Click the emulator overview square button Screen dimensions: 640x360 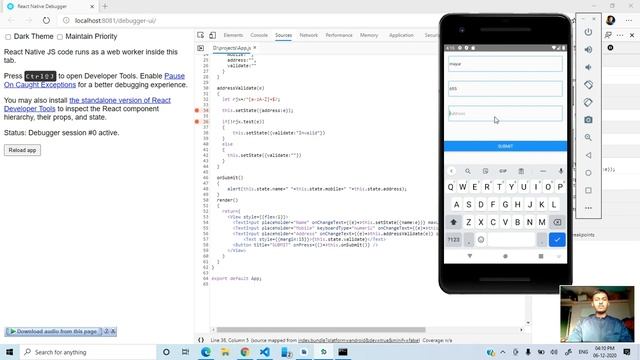click(588, 190)
